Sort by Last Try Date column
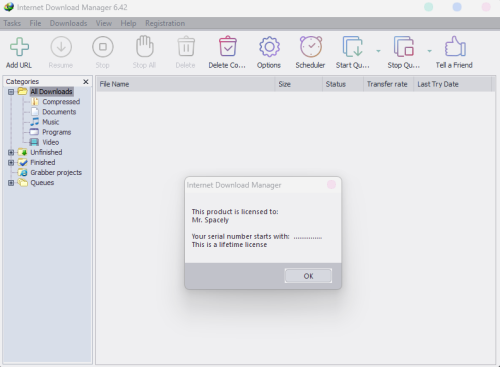Viewport: 500px width, 367px height. tap(453, 84)
